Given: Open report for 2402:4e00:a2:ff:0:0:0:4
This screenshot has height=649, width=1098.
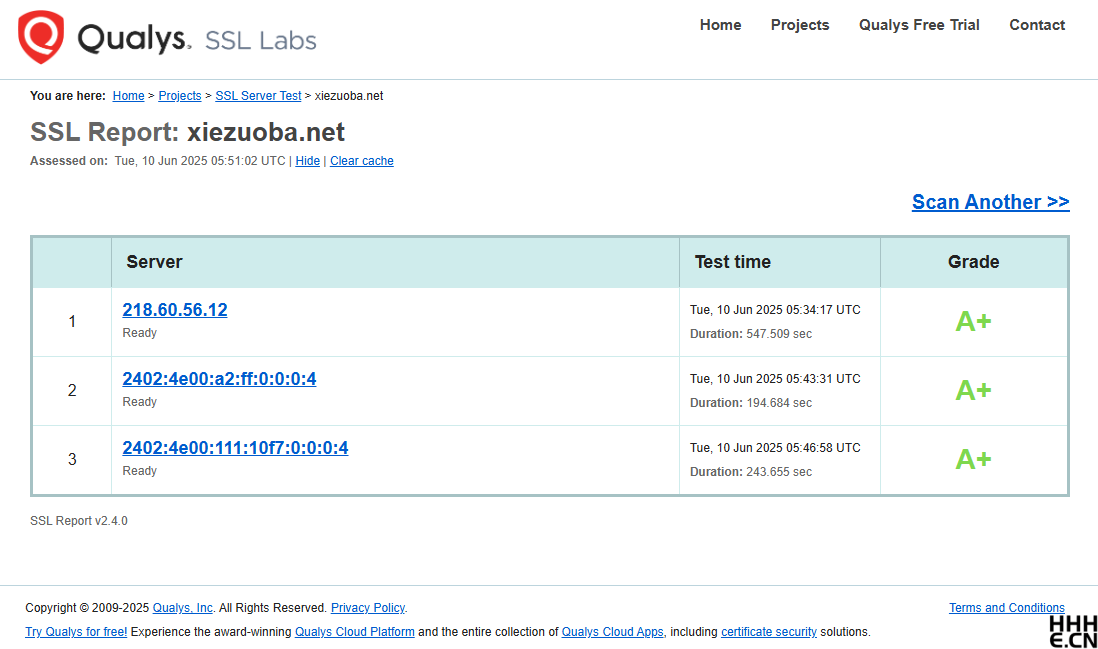Looking at the screenshot, I should click(219, 379).
